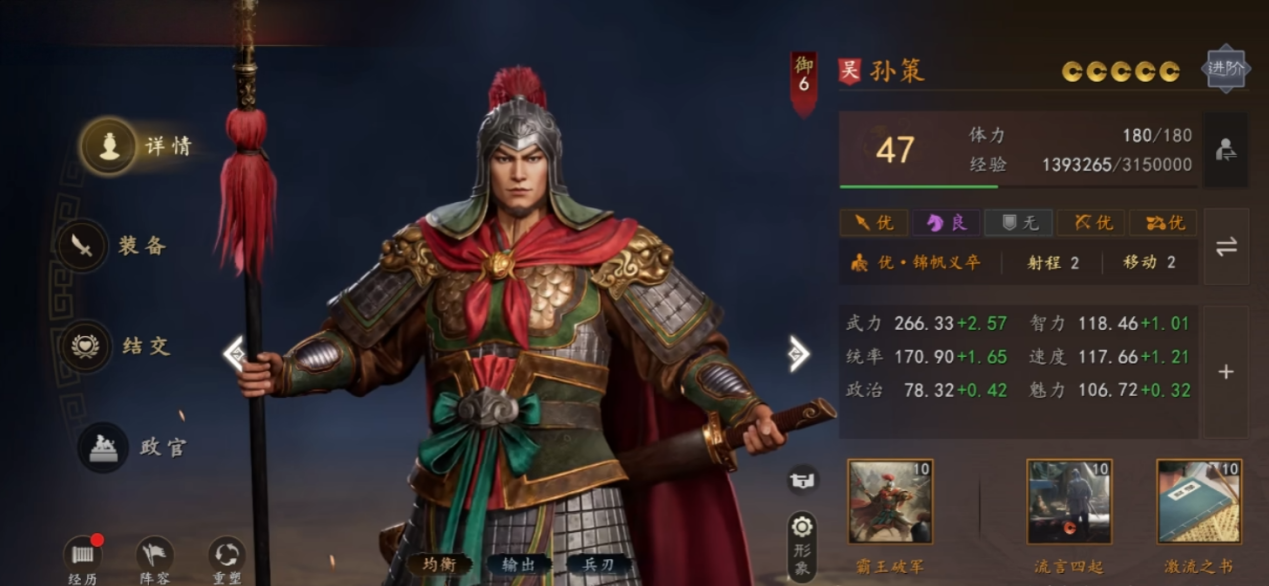The width and height of the screenshot is (1269, 586).
Task: Click the chest icon above 形象
Action: click(x=802, y=479)
